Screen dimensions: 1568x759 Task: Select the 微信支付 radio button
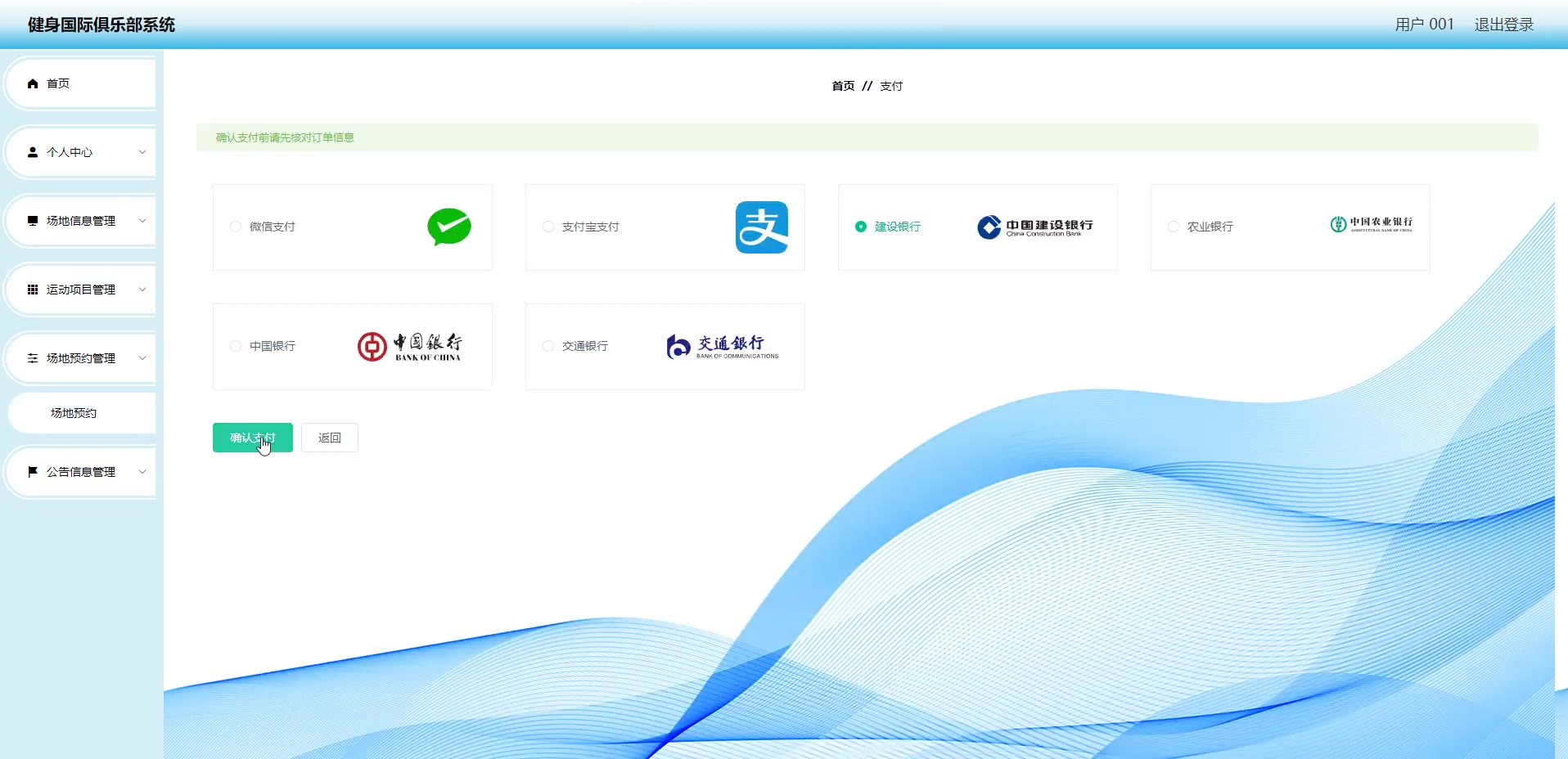[236, 227]
